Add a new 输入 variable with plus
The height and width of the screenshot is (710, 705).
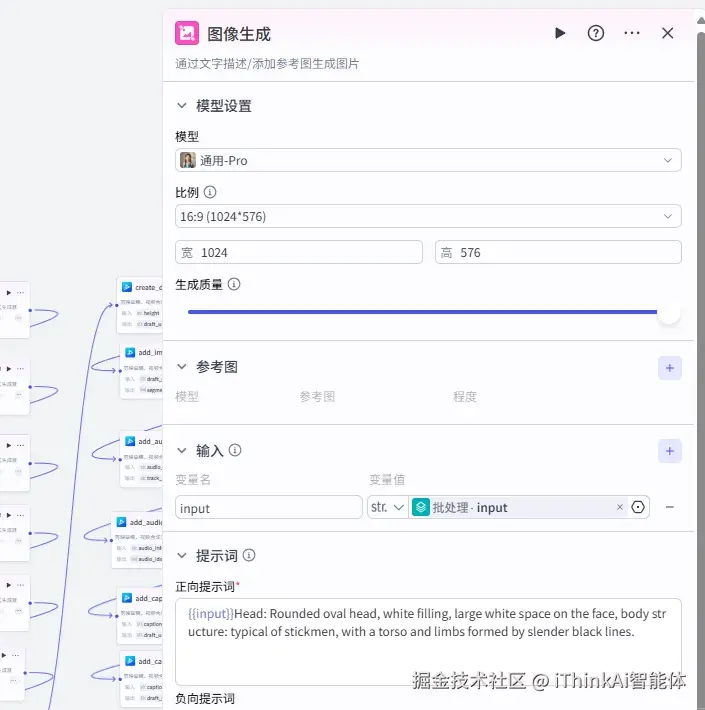[670, 451]
